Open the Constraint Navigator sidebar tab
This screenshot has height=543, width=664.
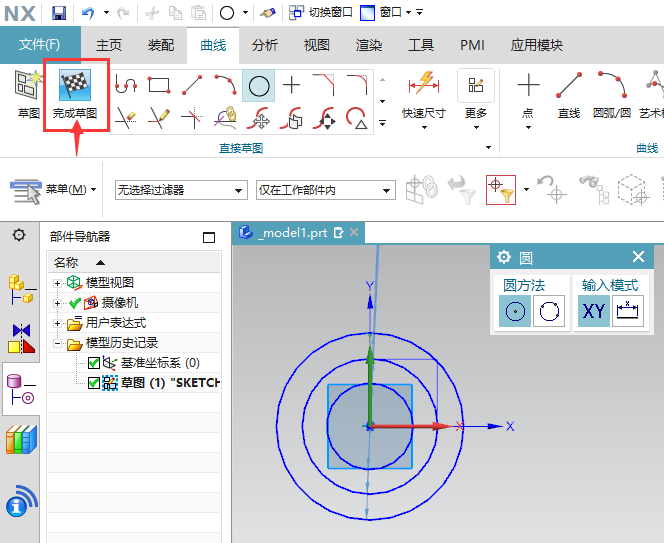coord(21,338)
